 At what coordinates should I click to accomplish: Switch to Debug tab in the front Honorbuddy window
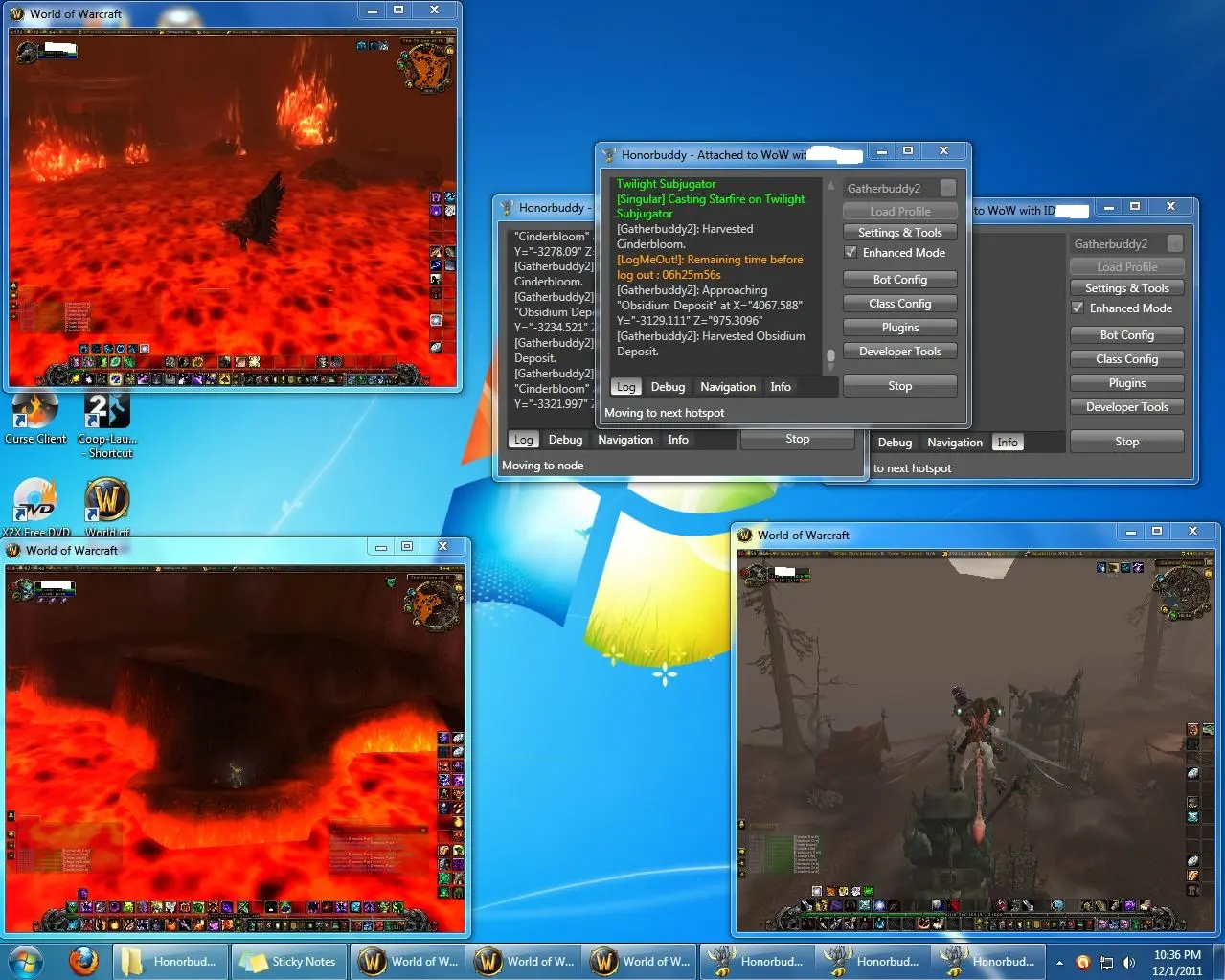[x=668, y=387]
